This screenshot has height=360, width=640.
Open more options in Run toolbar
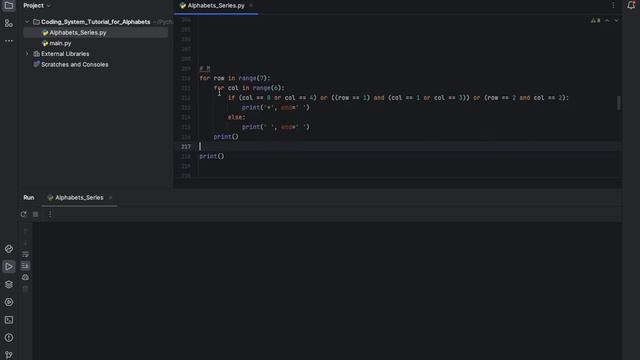click(50, 214)
